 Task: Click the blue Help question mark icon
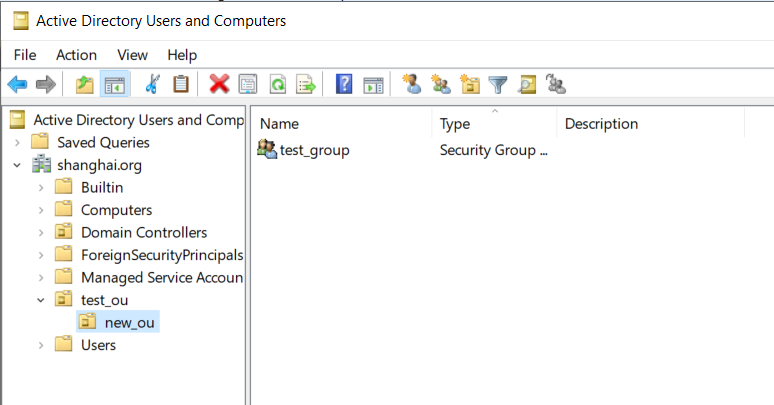click(x=344, y=84)
